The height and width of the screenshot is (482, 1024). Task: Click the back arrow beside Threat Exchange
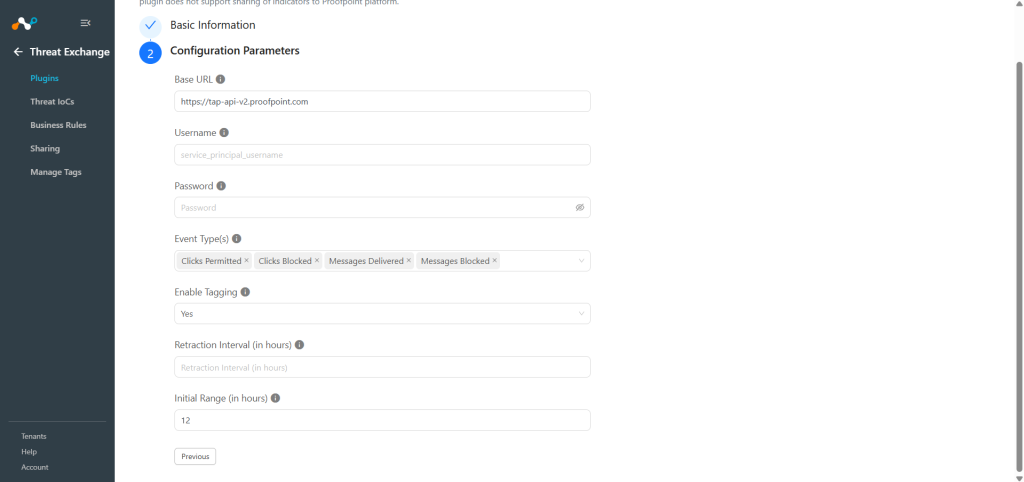coord(18,52)
